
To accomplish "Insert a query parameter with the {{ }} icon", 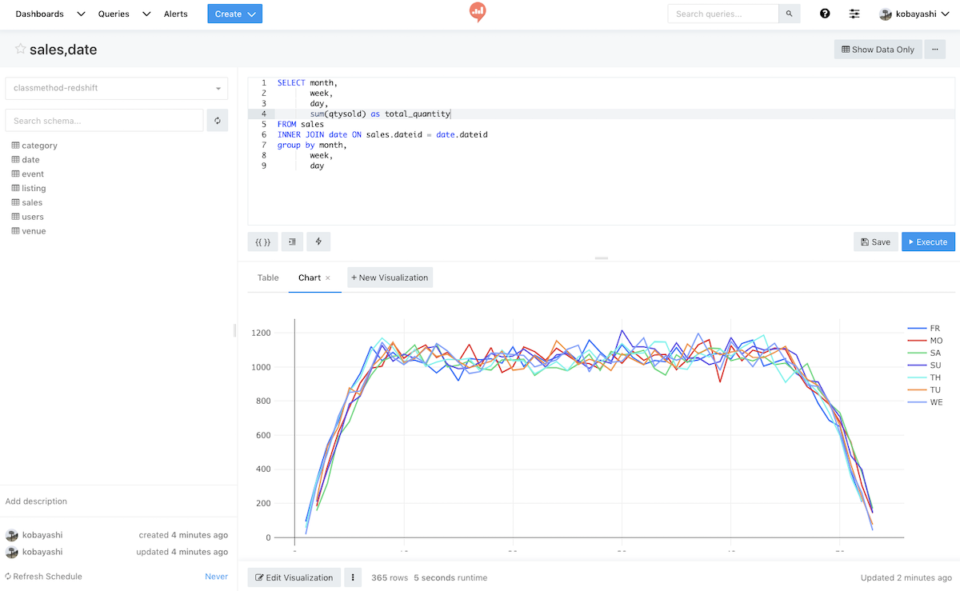I will click(261, 241).
